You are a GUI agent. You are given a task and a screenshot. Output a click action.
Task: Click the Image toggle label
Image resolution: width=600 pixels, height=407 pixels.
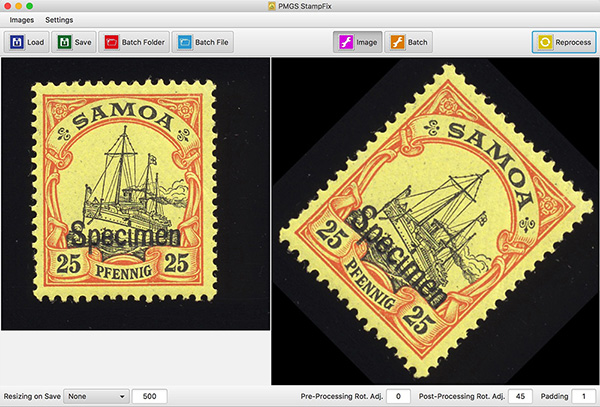tap(367, 42)
